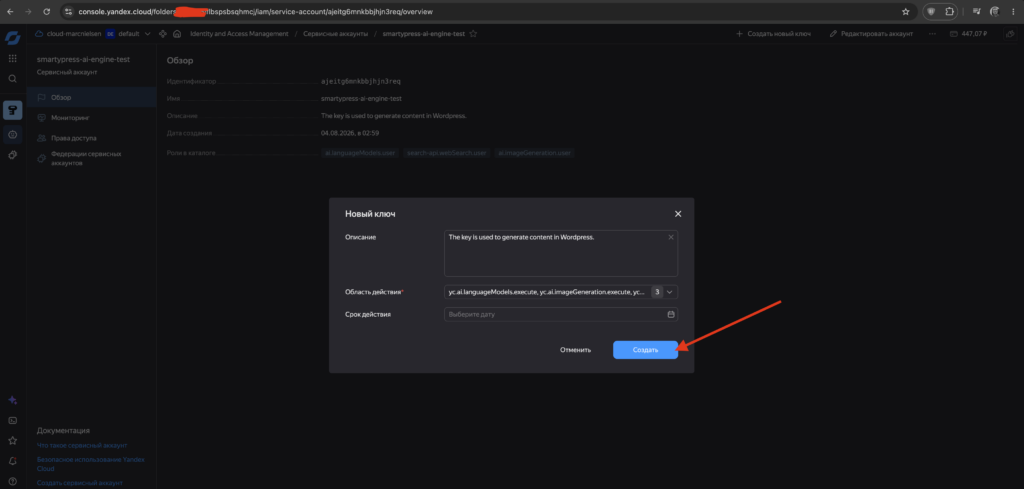
Task: Launch the Cloud Shell terminal icon
Action: pyautogui.click(x=12, y=420)
